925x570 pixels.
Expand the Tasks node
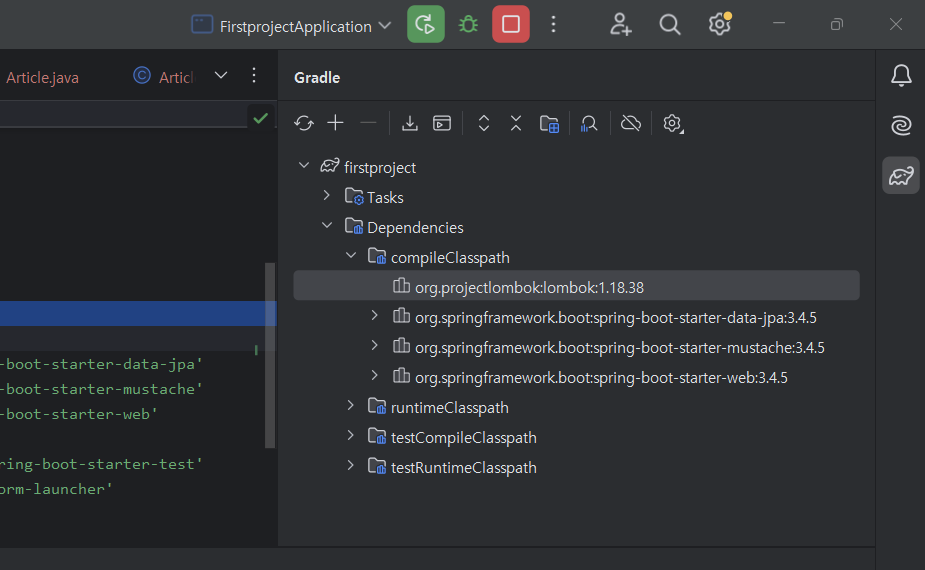(327, 195)
